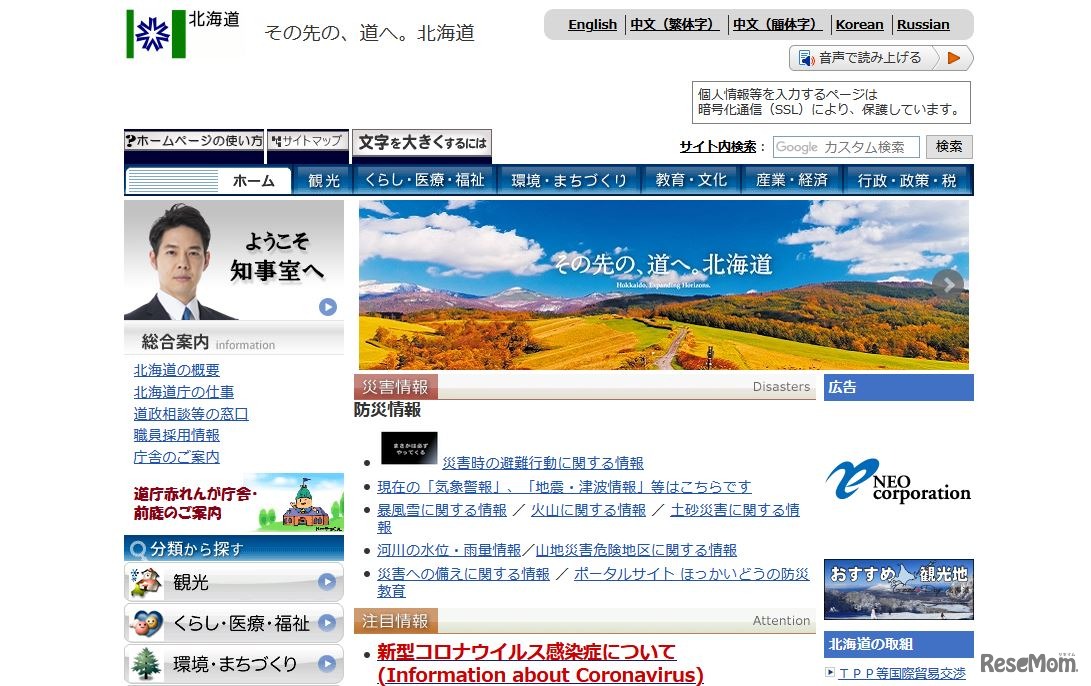
Task: Click the blue arrow on the 観光 sidebar button
Action: click(325, 581)
